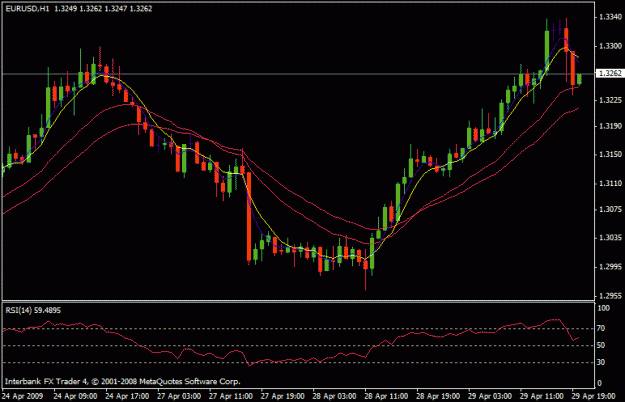625x402 pixels.
Task: Click the long red candle at 27 Apr 11:00
Action: click(x=249, y=216)
